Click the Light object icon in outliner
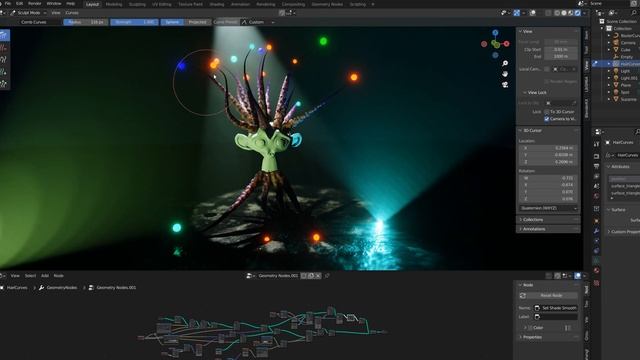Screen dimensions: 640x360 pyautogui.click(x=616, y=71)
